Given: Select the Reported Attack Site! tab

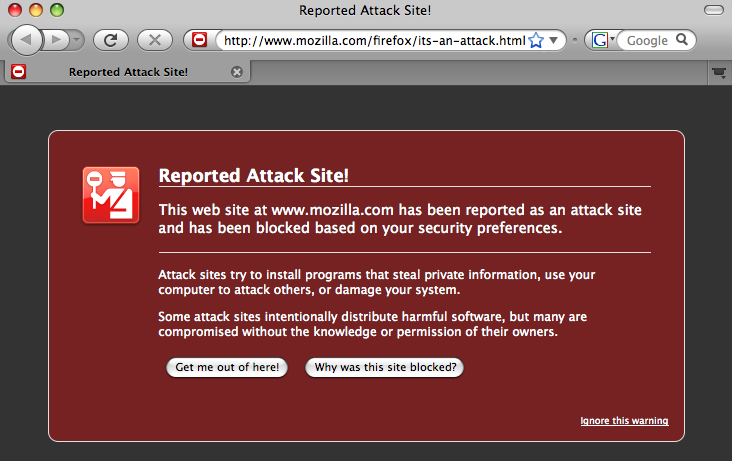Looking at the screenshot, I should tap(128, 72).
